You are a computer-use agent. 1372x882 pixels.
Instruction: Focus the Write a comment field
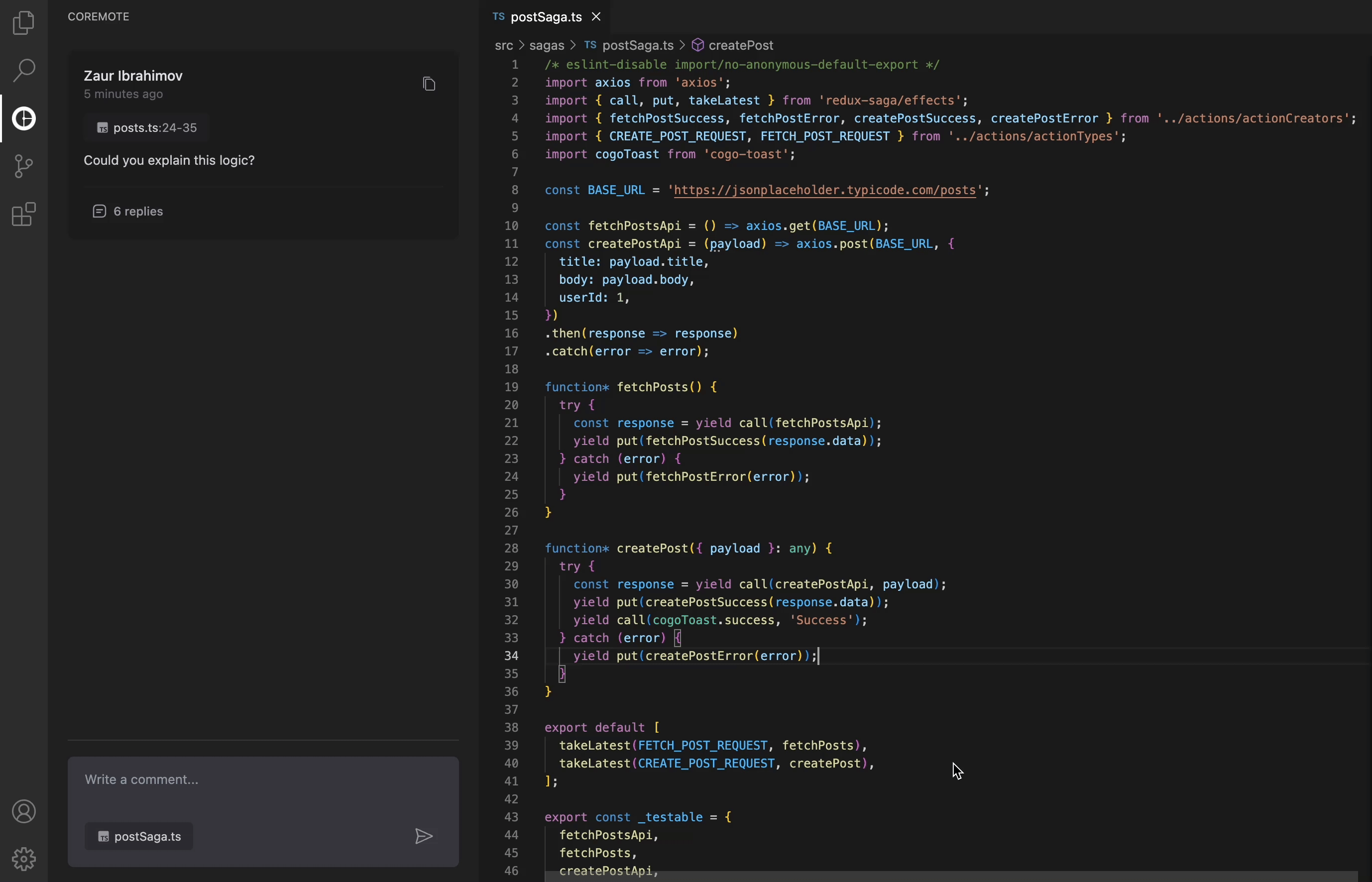[263, 779]
